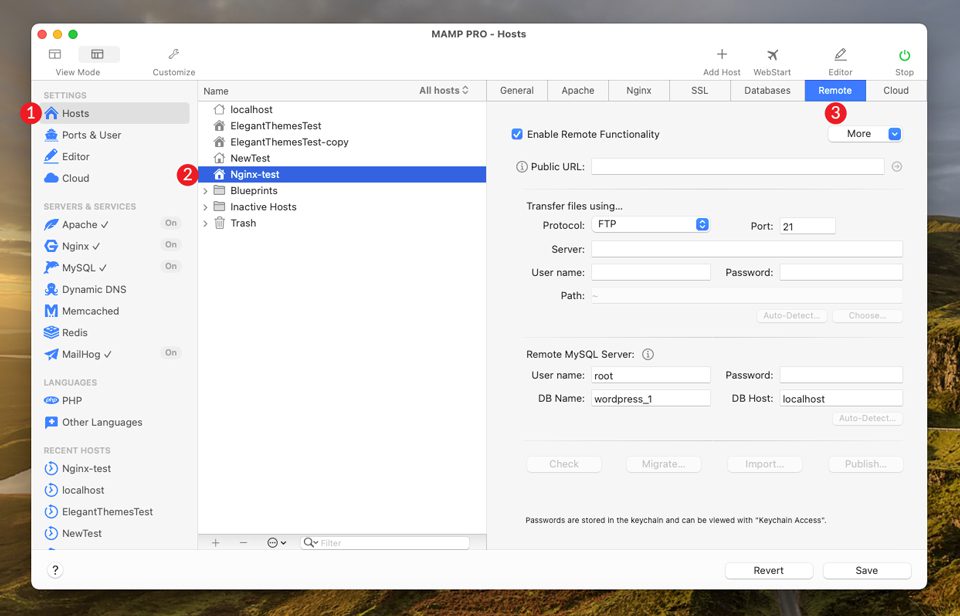This screenshot has width=960, height=616.
Task: Open the All hosts filter dropdown
Action: 444,91
